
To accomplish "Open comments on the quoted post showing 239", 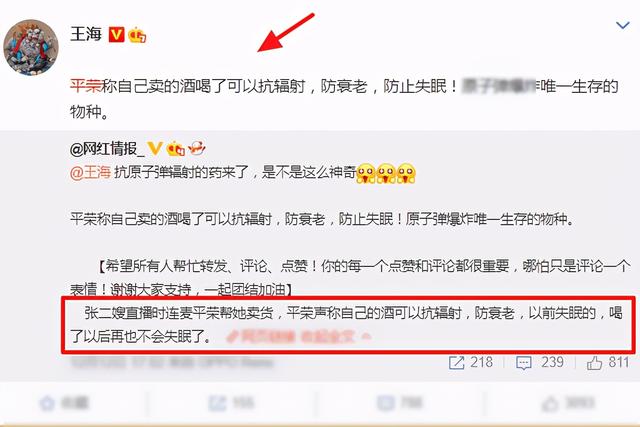I will tap(540, 362).
